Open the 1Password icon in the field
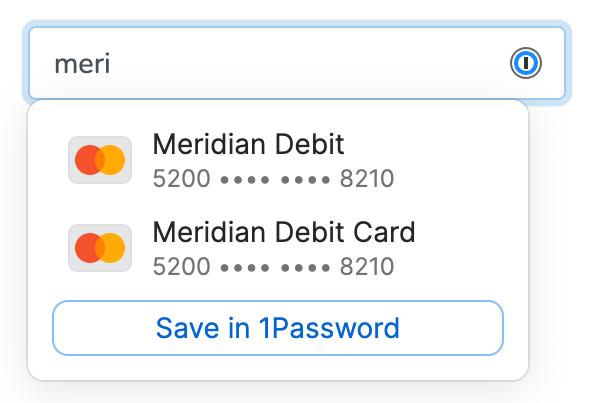596x403 pixels. pos(526,63)
